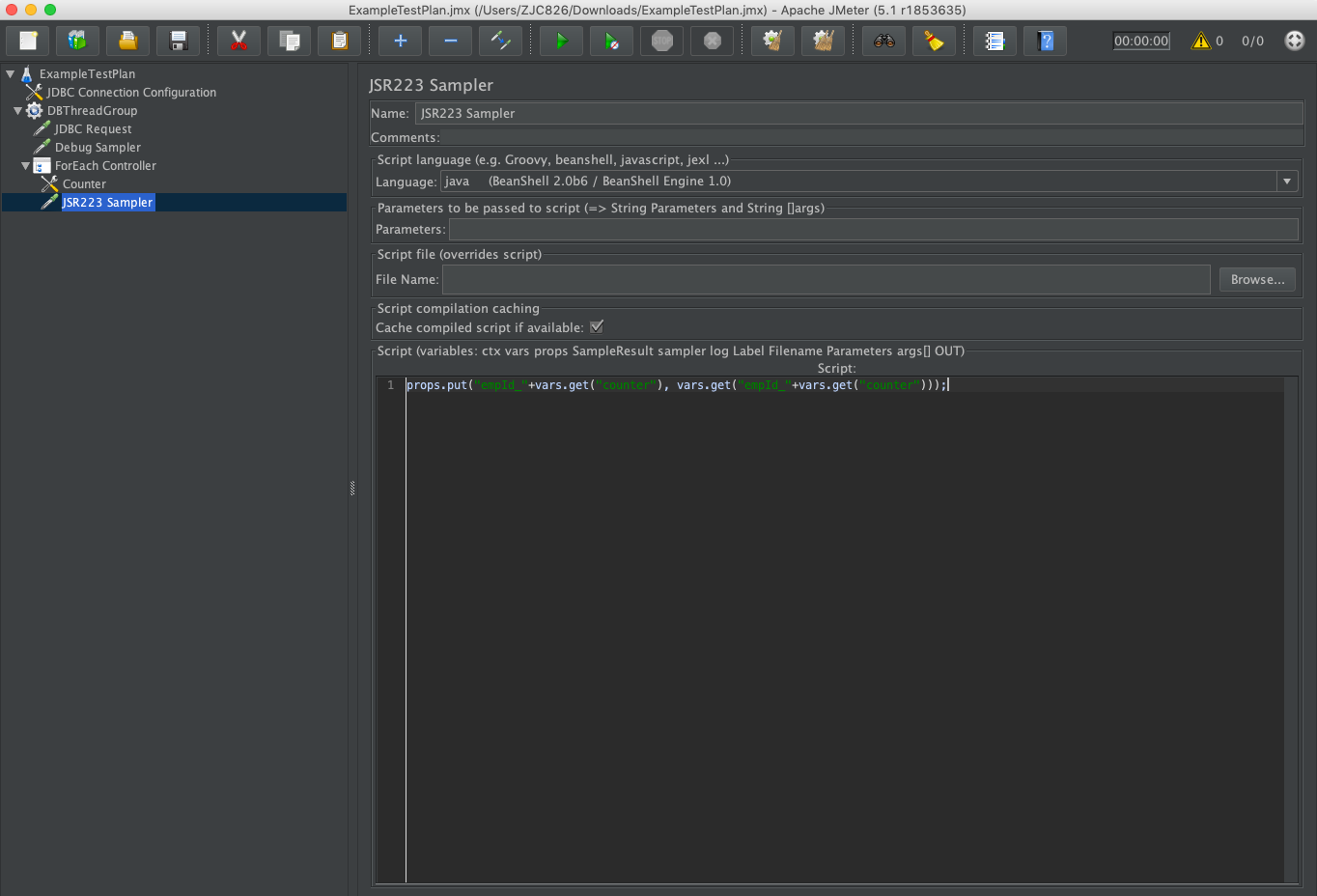
Task: Collapse the DBThreadGroup tree node
Action: click(x=17, y=110)
